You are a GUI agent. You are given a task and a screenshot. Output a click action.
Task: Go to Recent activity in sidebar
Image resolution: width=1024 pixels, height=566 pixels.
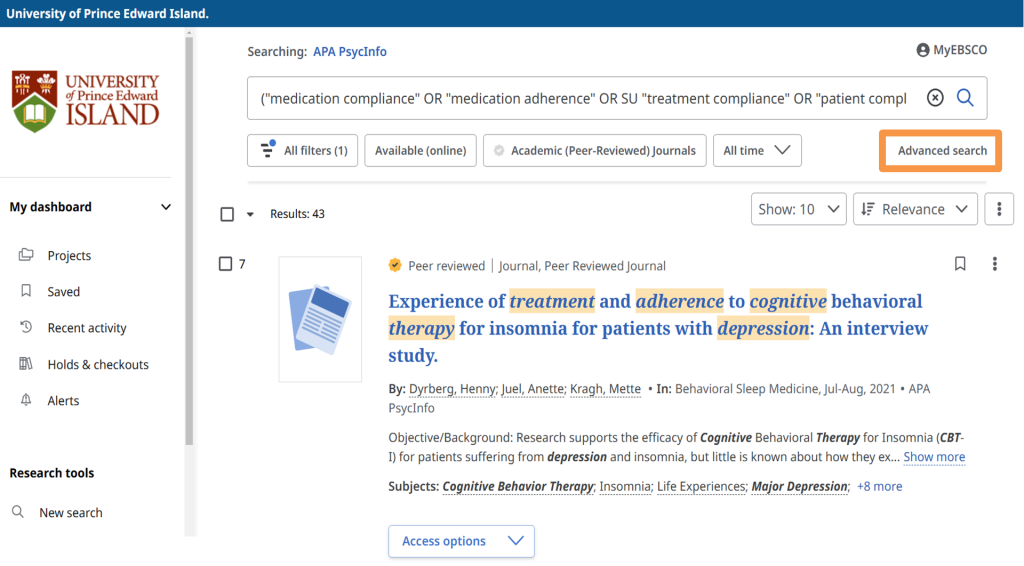click(x=86, y=328)
